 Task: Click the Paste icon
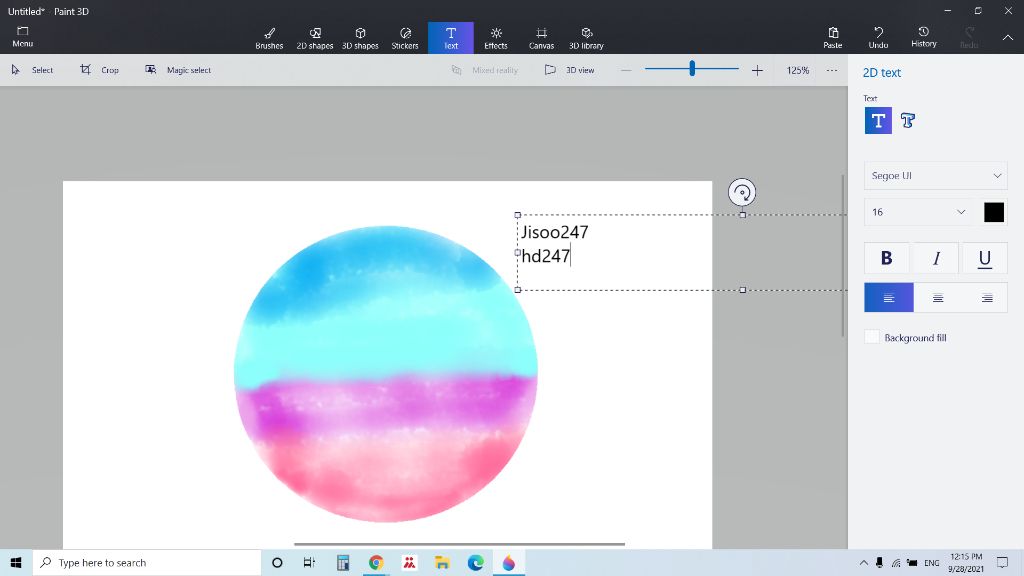pyautogui.click(x=833, y=37)
